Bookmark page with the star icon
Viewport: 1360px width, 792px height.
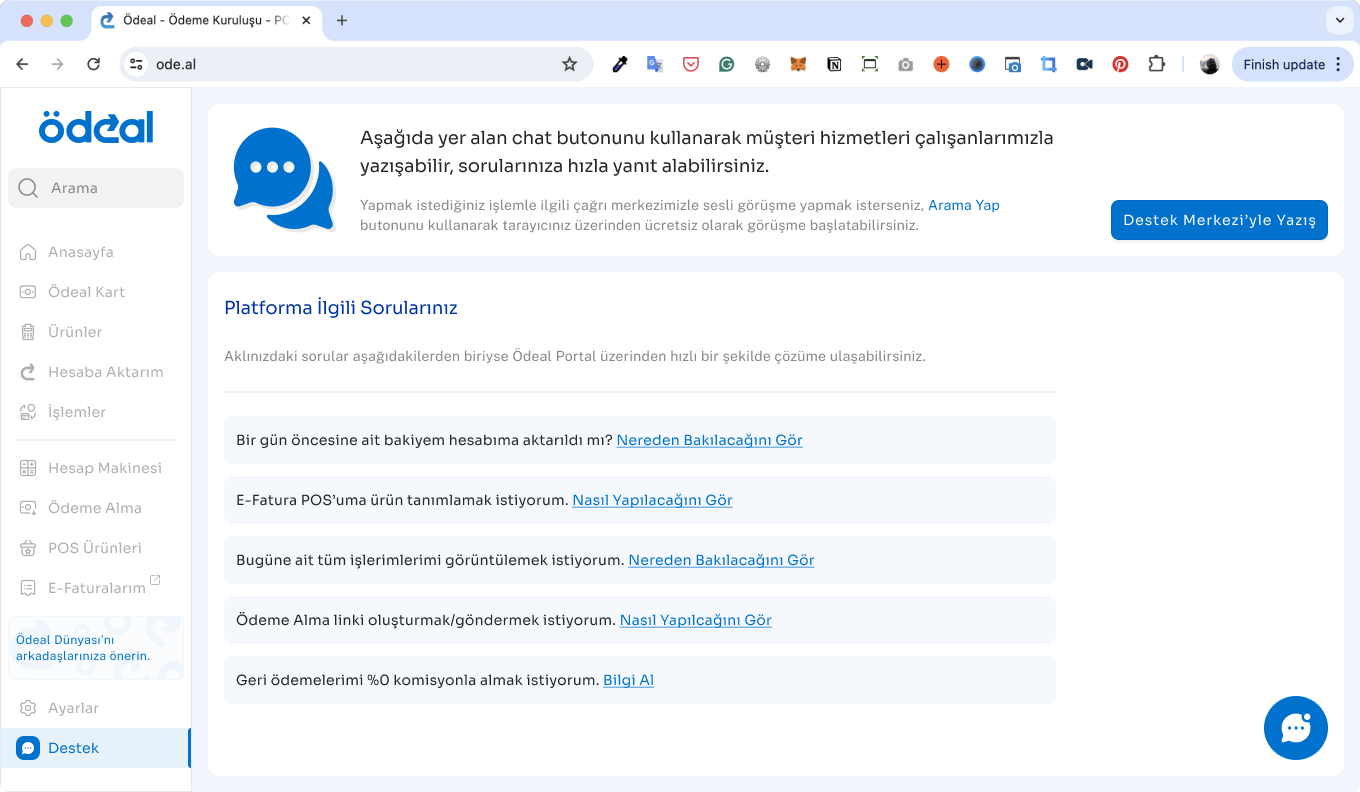[x=569, y=64]
